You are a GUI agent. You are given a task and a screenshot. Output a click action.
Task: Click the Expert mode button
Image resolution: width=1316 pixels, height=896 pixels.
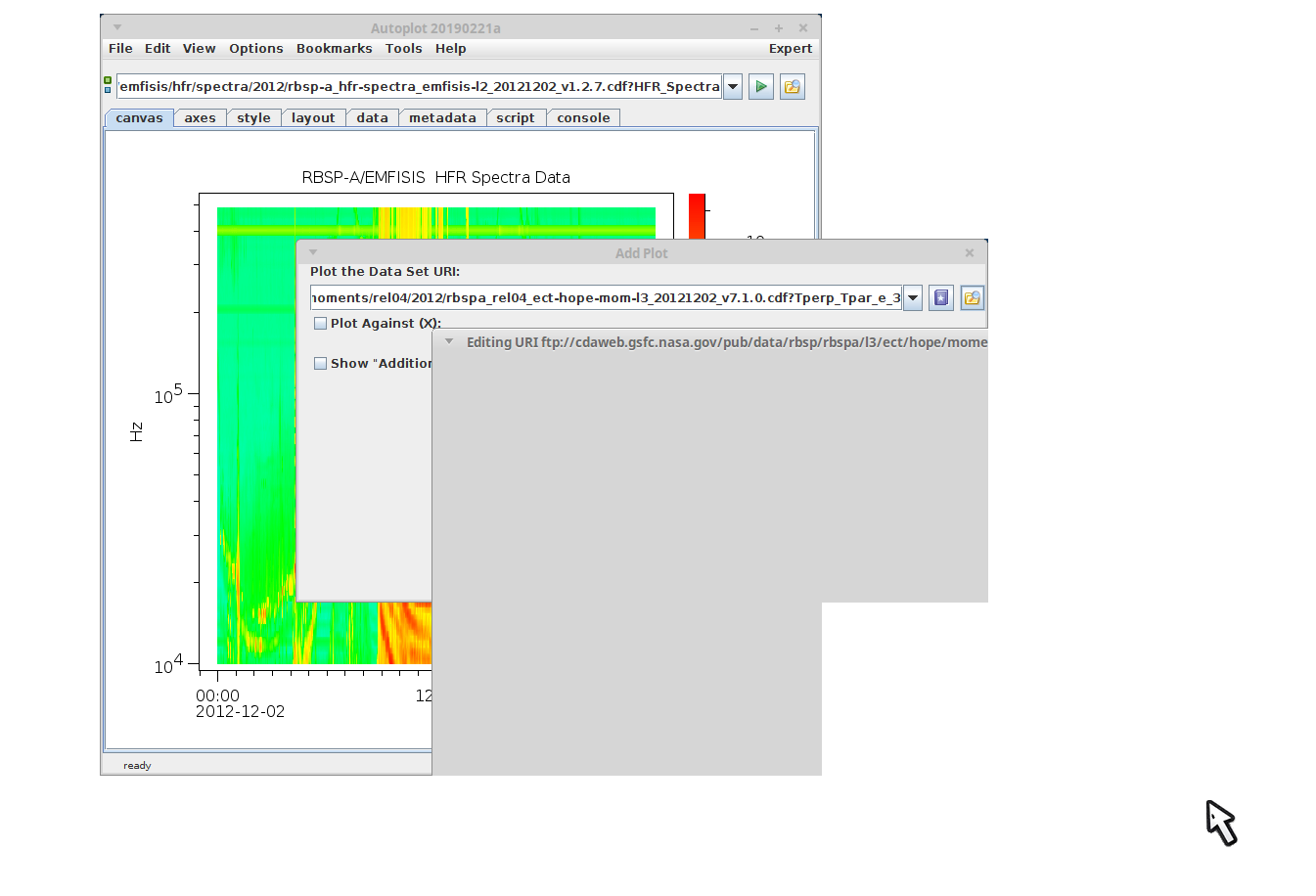point(790,49)
